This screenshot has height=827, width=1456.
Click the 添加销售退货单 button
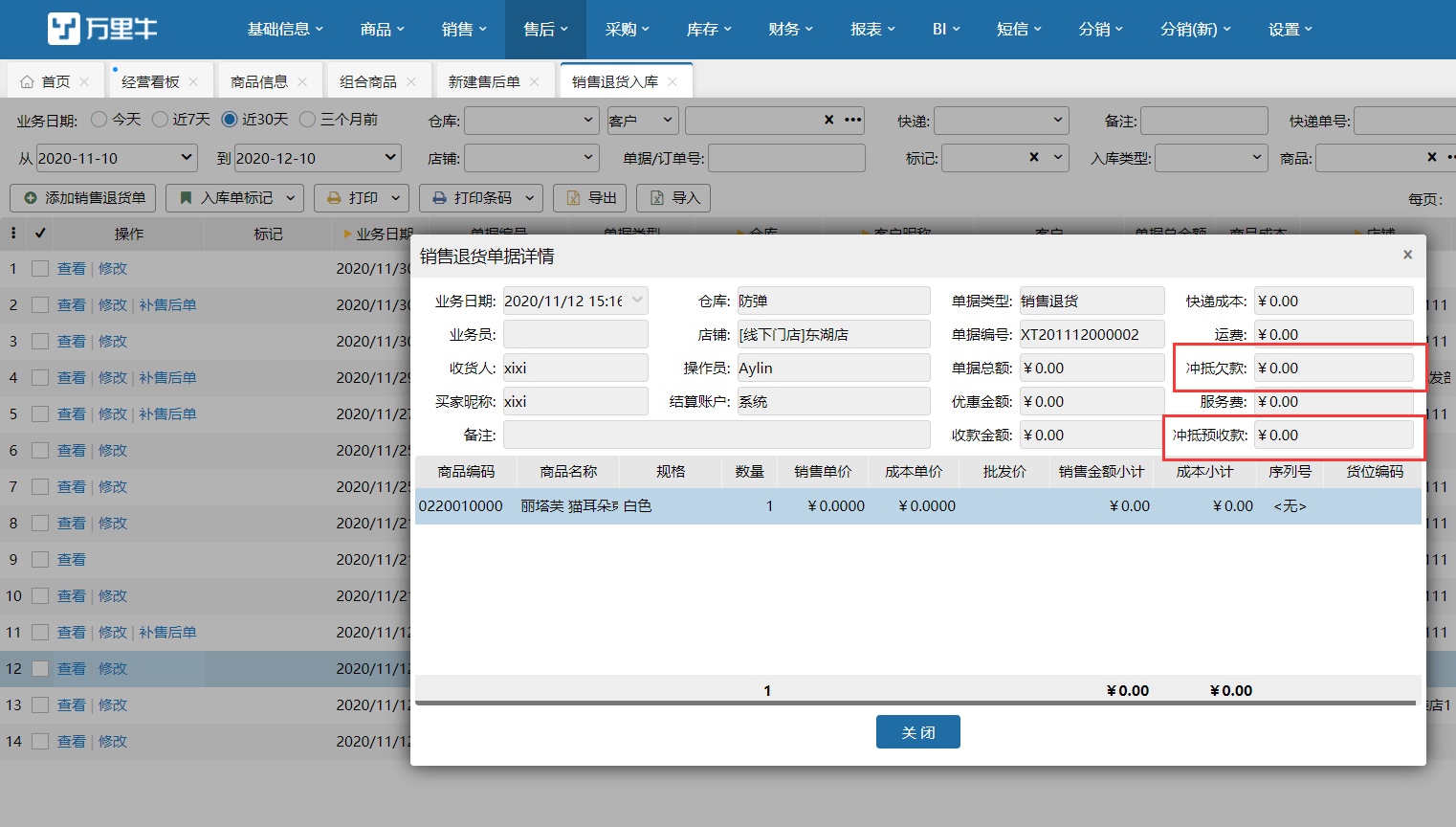click(84, 198)
